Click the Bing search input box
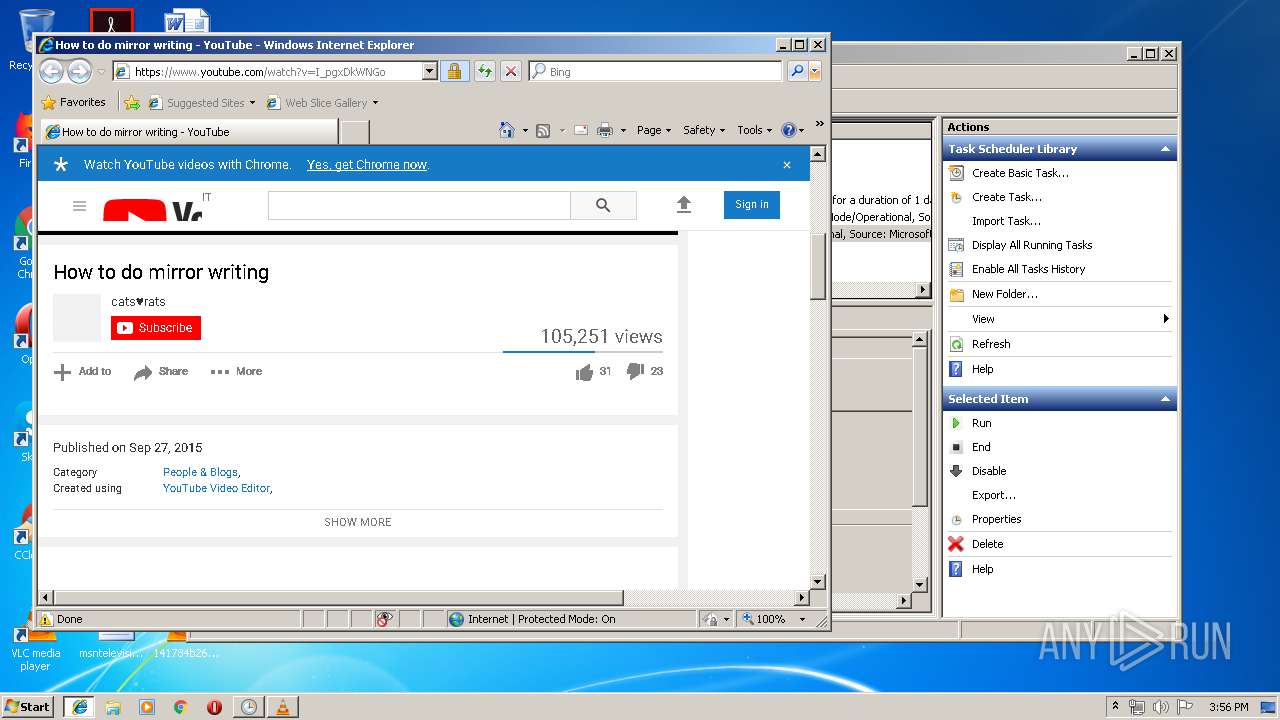This screenshot has width=1280, height=720. tap(657, 71)
